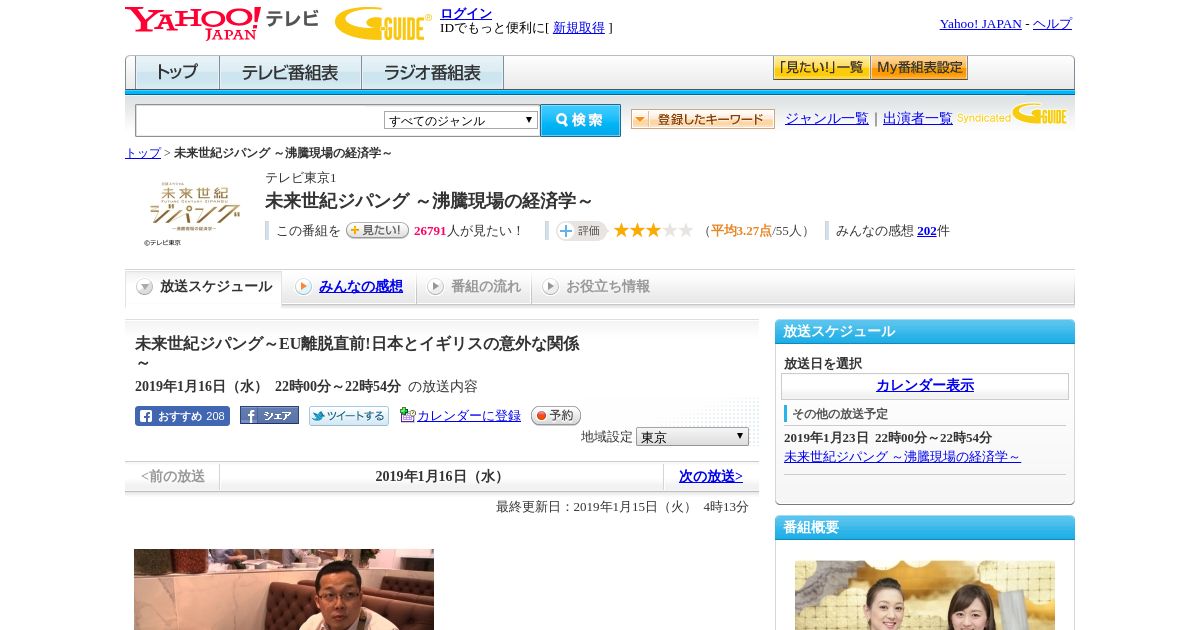Screen dimensions: 1200x630
Task: Click the star rating display
Action: coord(653,230)
